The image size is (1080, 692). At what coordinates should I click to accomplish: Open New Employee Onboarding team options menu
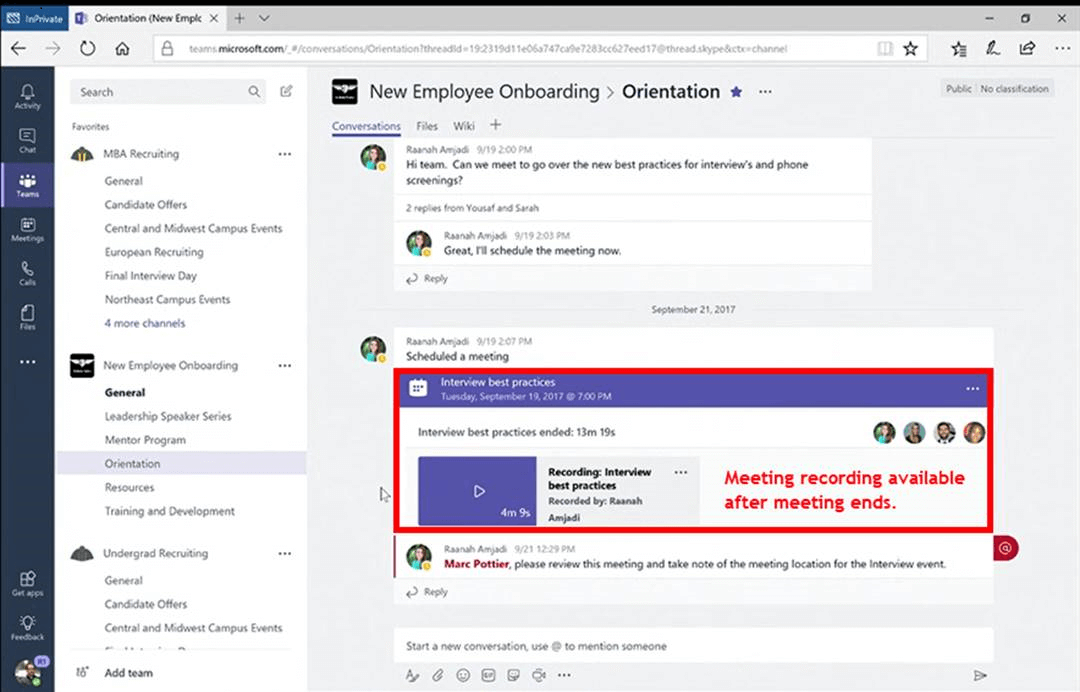(x=284, y=366)
